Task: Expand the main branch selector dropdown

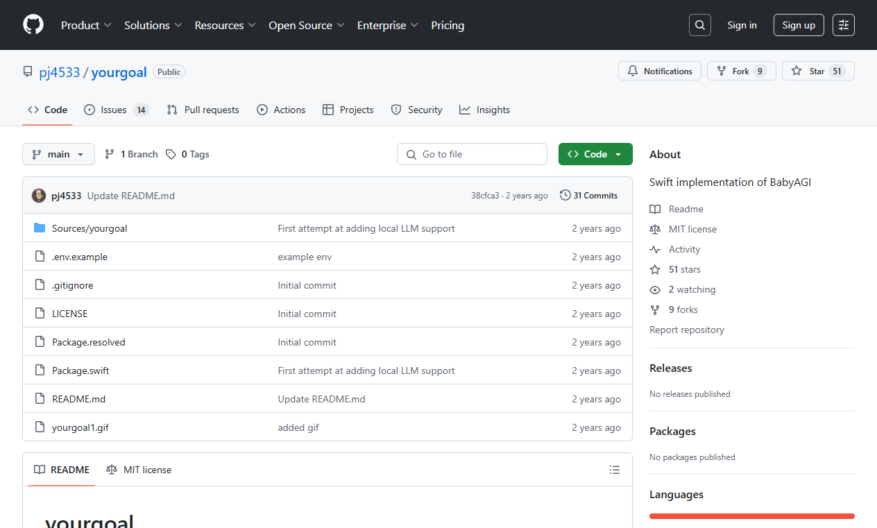Action: coord(58,154)
